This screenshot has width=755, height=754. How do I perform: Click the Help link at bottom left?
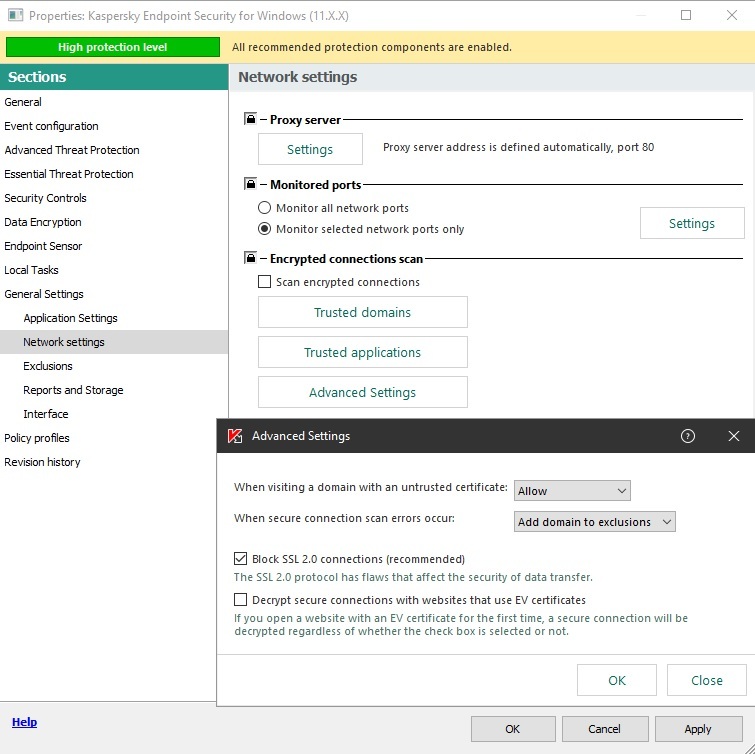[x=24, y=722]
